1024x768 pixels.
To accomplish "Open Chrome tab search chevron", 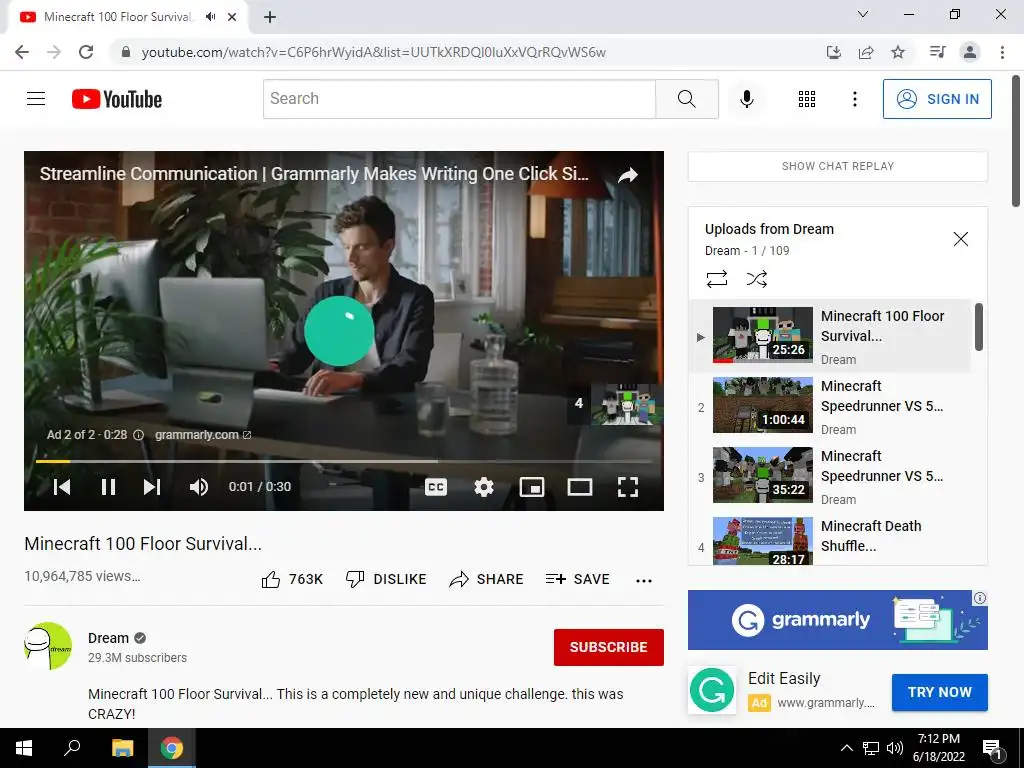I will point(863,14).
